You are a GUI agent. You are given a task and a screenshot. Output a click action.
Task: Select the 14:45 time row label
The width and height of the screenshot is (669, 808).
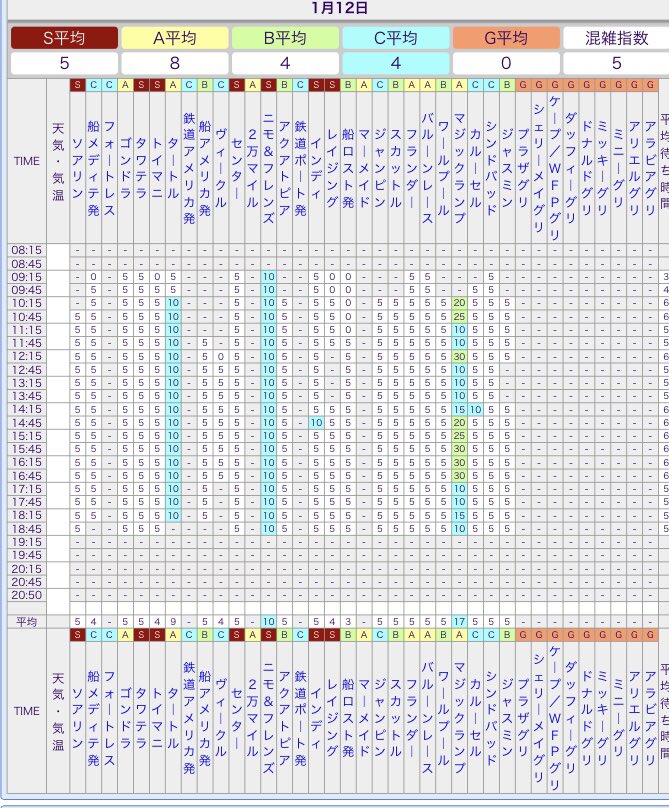(27, 423)
